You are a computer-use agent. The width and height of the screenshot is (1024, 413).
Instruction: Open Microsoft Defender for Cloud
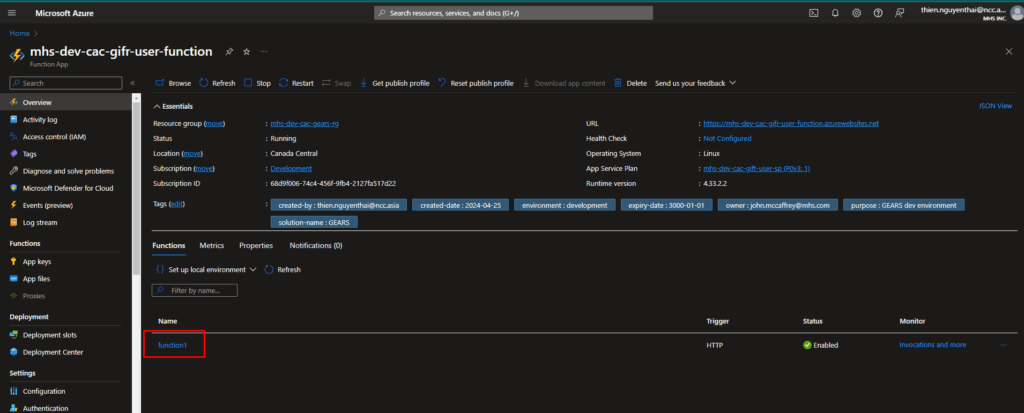[x=67, y=188]
